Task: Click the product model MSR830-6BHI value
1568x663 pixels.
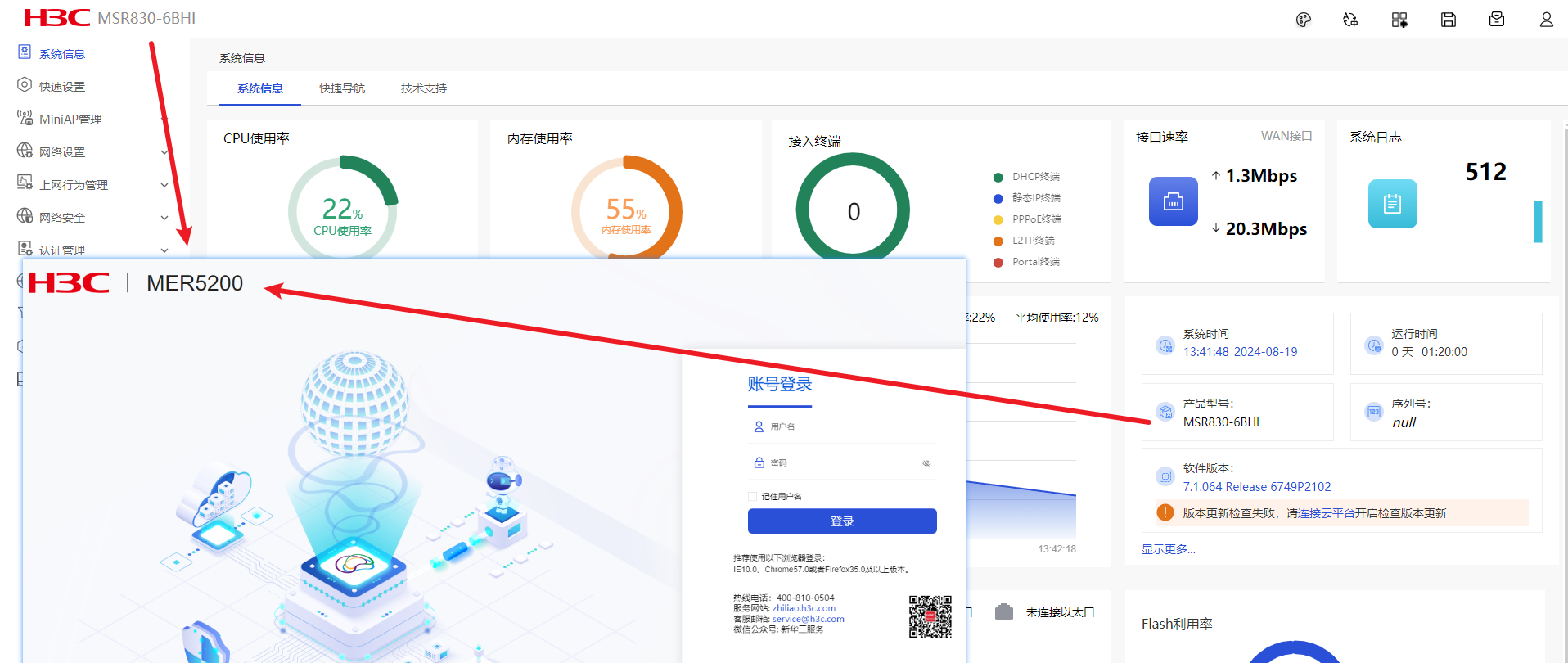Action: pos(1221,422)
